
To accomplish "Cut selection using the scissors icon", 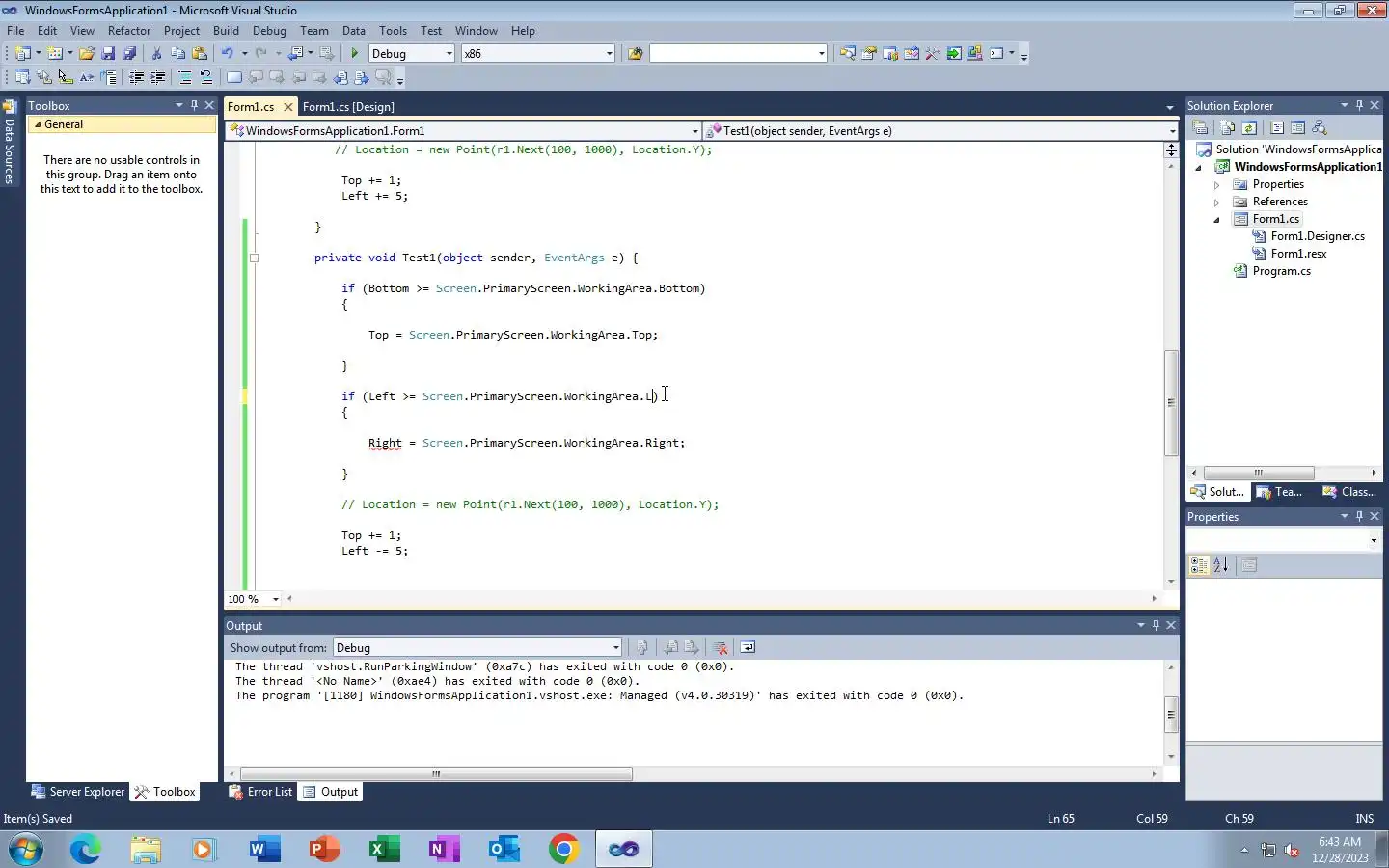I will pos(157,53).
